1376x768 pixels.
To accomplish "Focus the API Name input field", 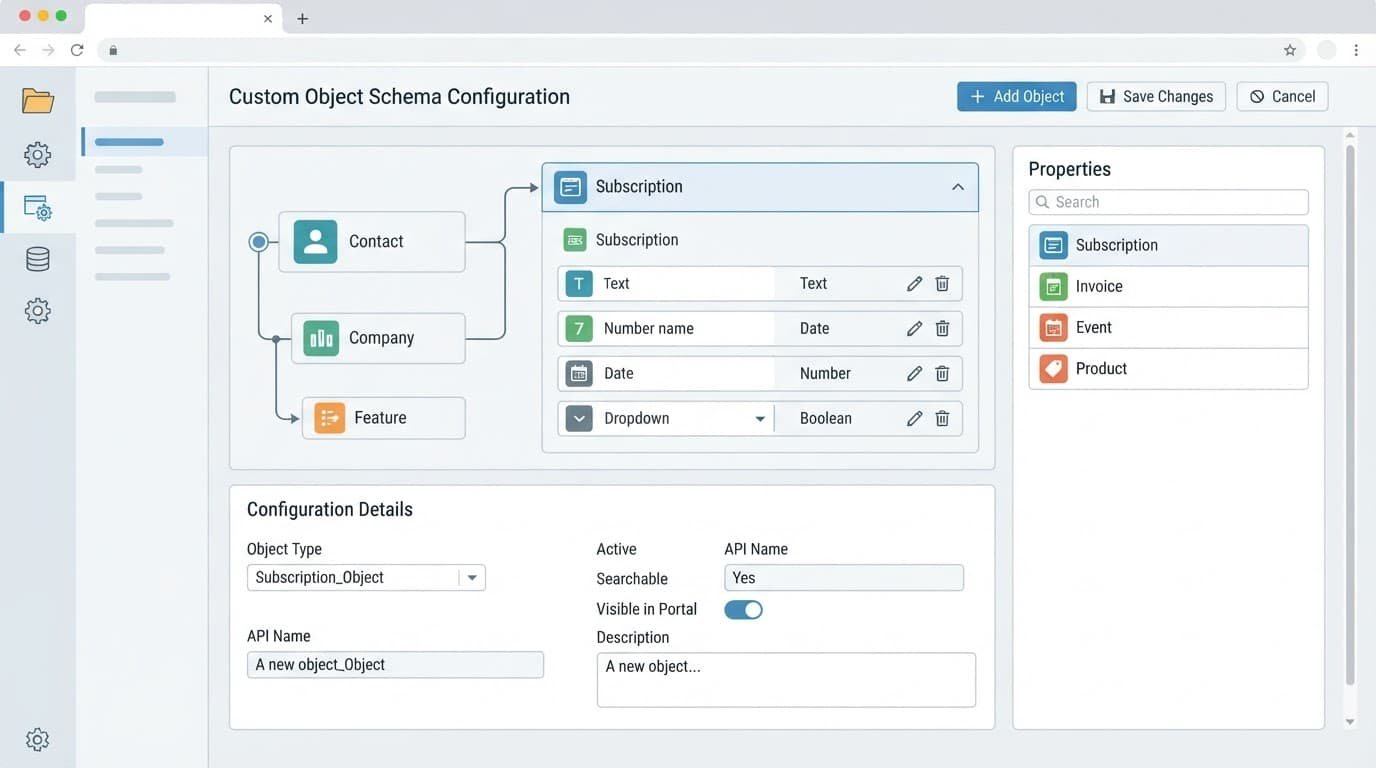I will [x=395, y=665].
